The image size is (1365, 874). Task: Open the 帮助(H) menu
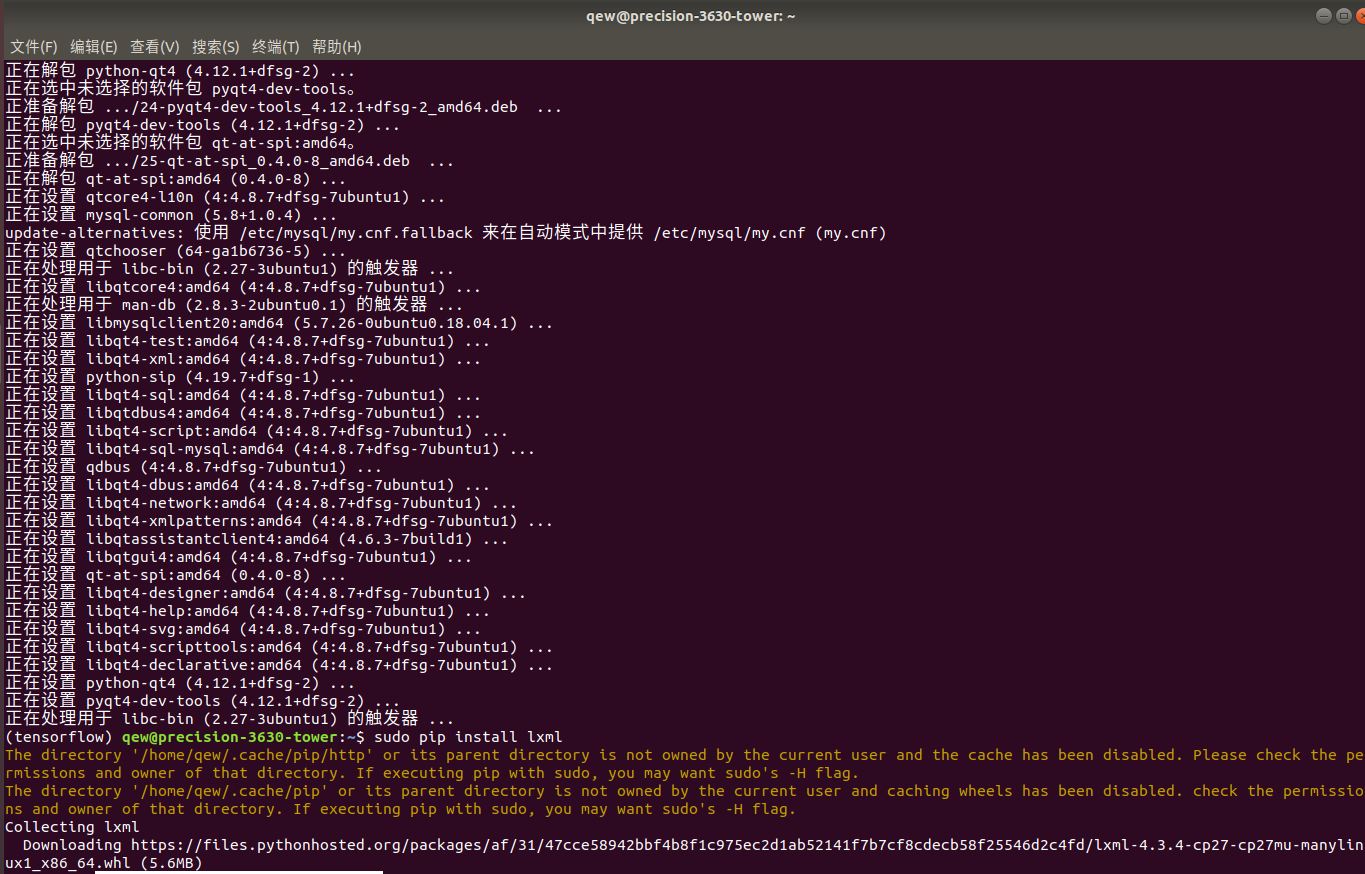pyautogui.click(x=336, y=46)
